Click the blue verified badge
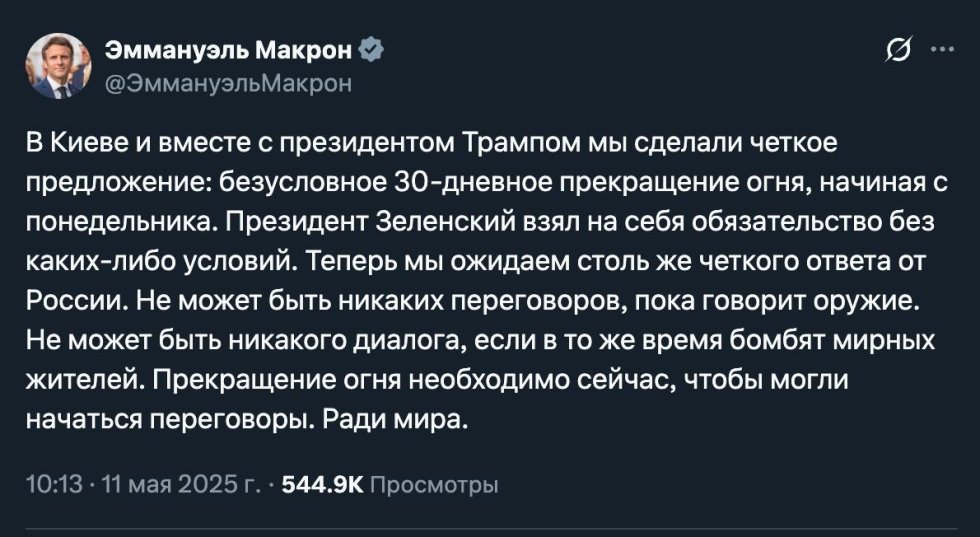Viewport: 980px width, 537px height. 372,50
